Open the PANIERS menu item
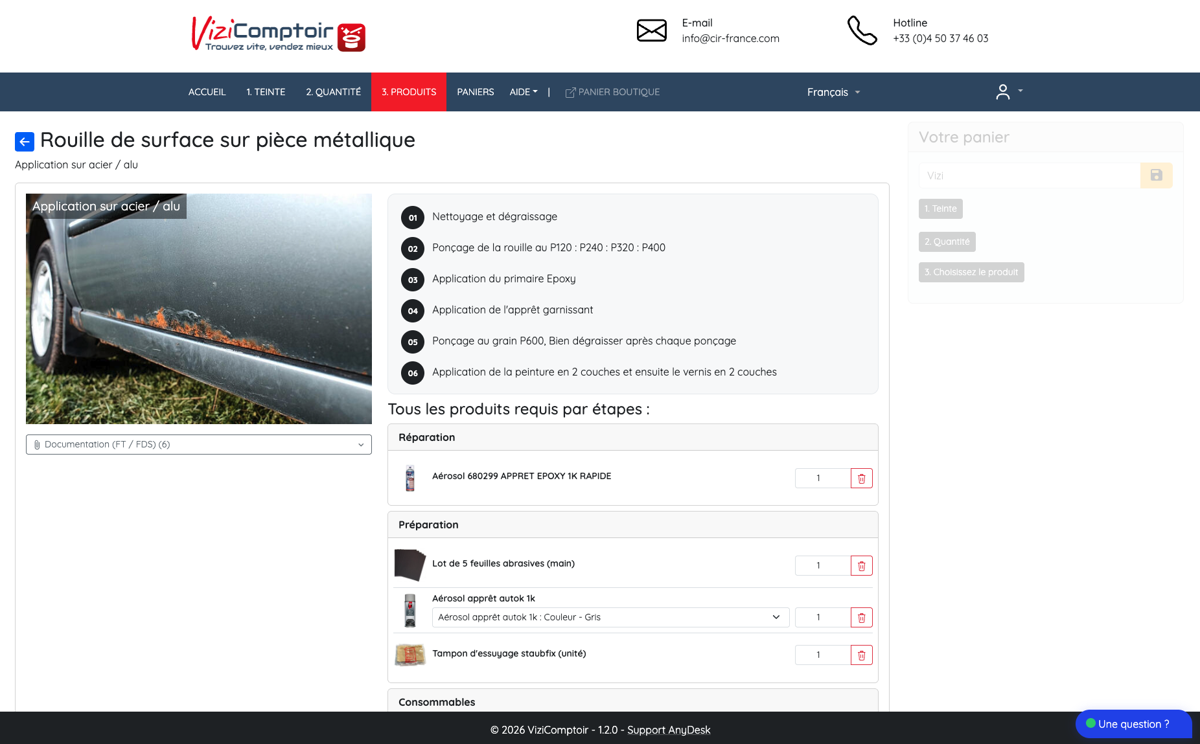1200x744 pixels. click(x=475, y=92)
